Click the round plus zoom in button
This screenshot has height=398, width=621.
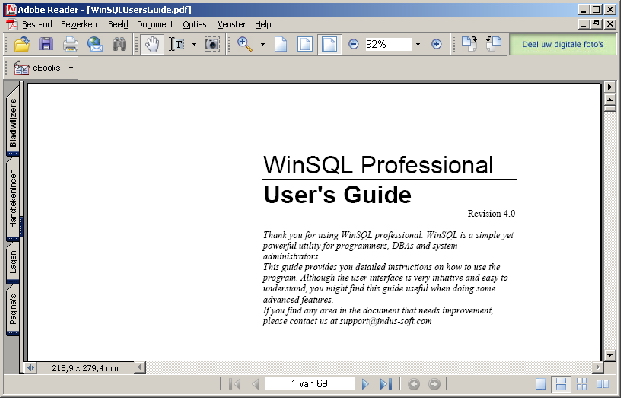[x=436, y=44]
